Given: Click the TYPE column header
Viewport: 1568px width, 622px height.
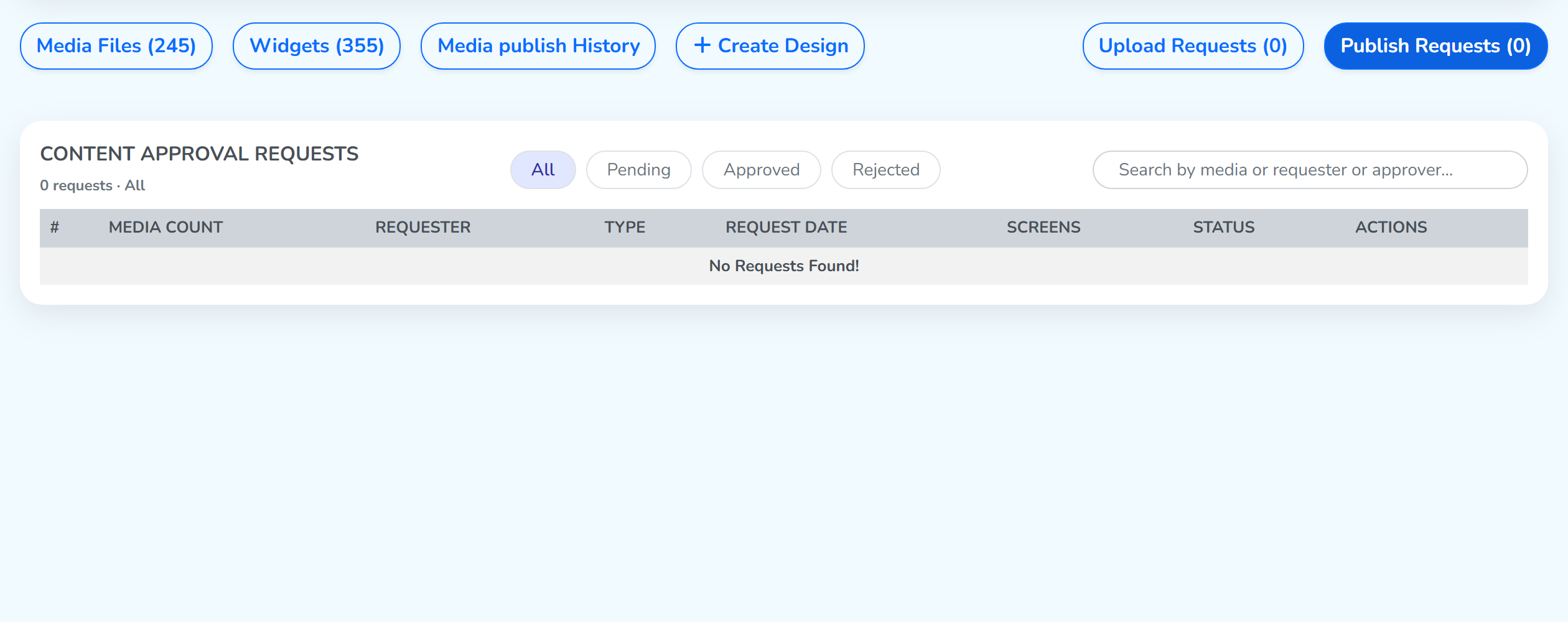Looking at the screenshot, I should coord(625,228).
